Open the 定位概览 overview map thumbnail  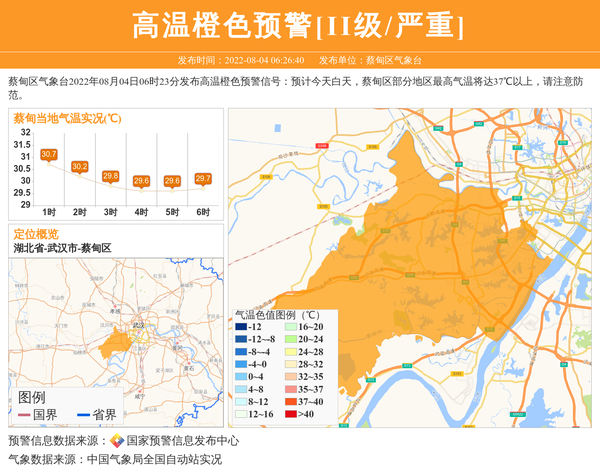pos(115,330)
